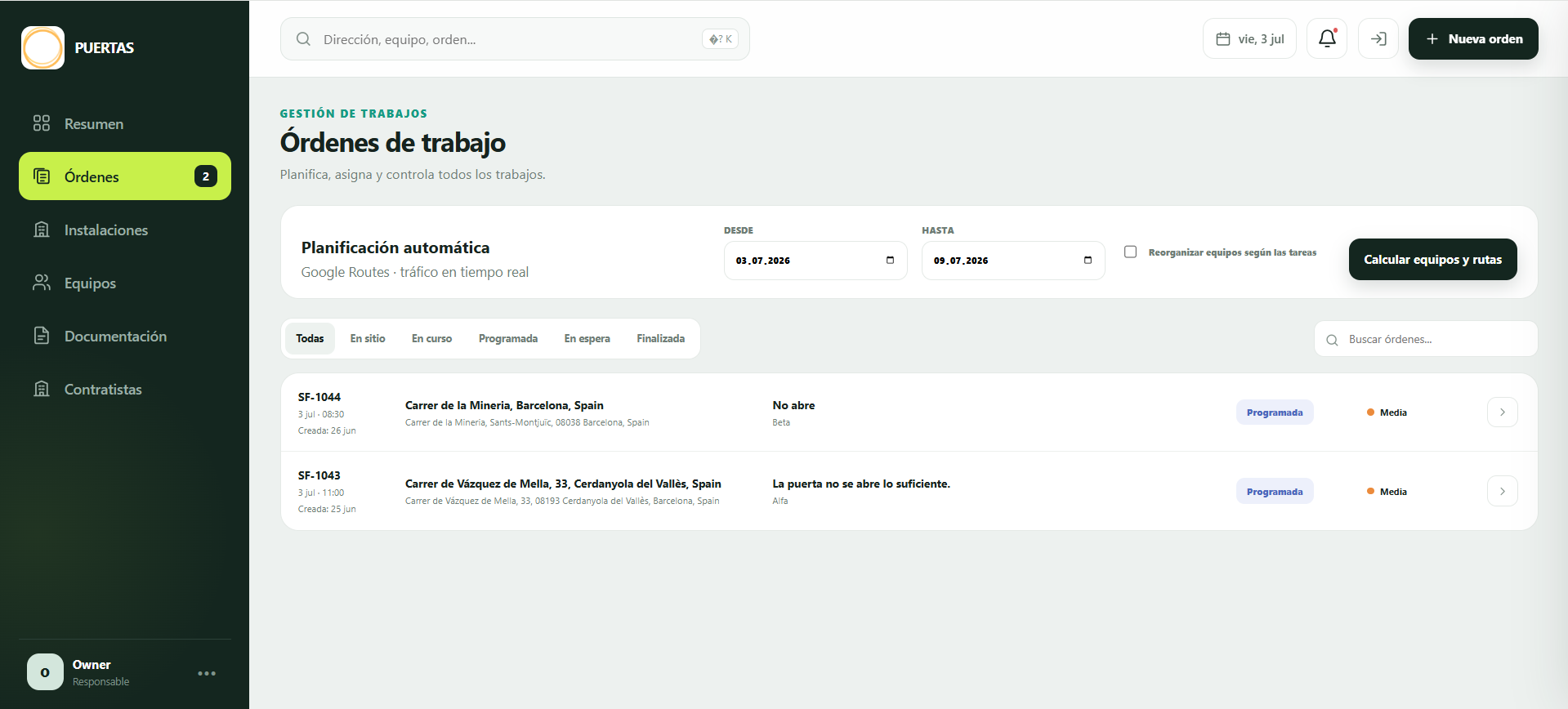Focus the Buscar órdenes search field
The width and height of the screenshot is (1568, 709).
[1425, 339]
